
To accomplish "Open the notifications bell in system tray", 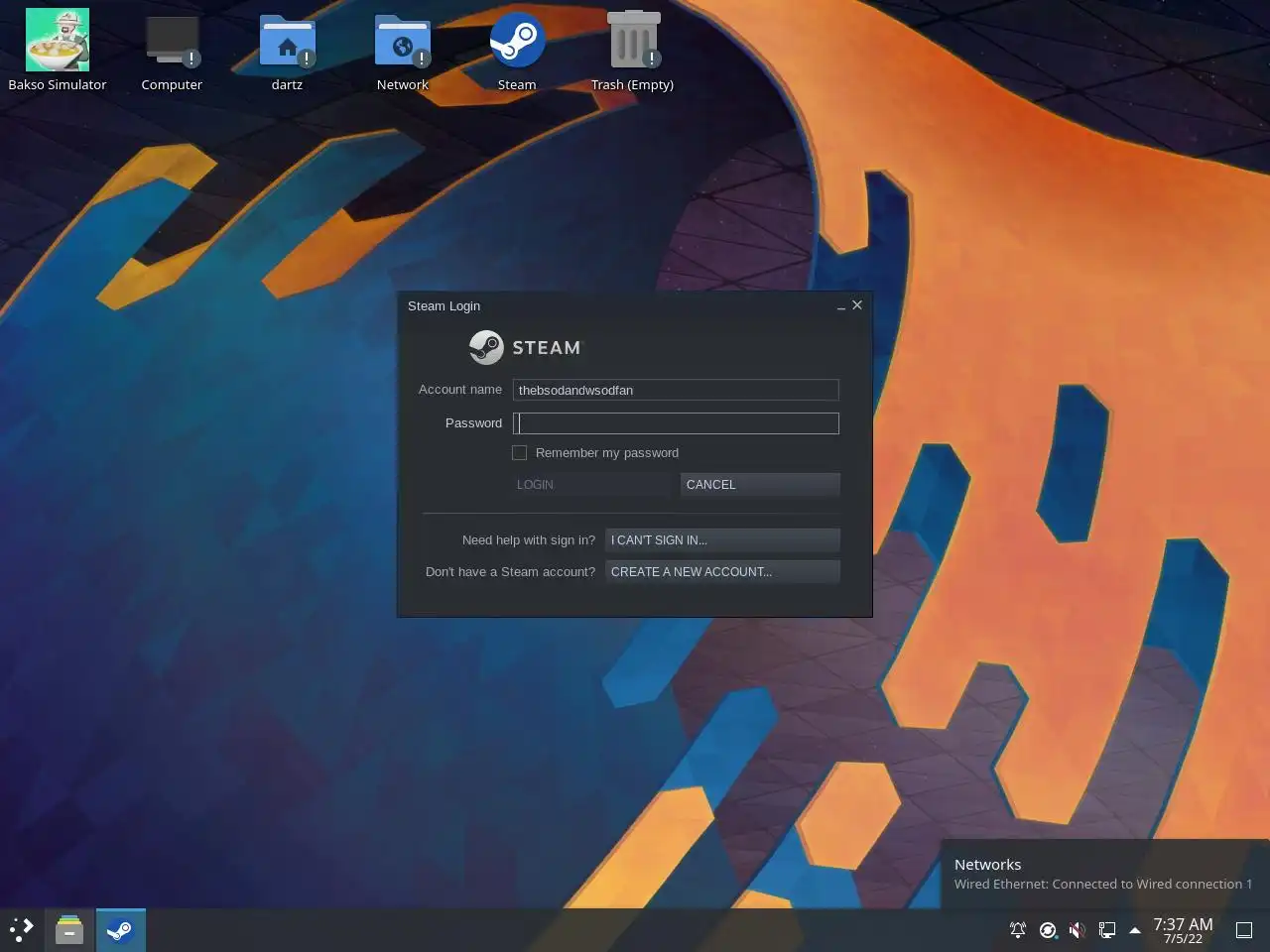I will (1018, 930).
